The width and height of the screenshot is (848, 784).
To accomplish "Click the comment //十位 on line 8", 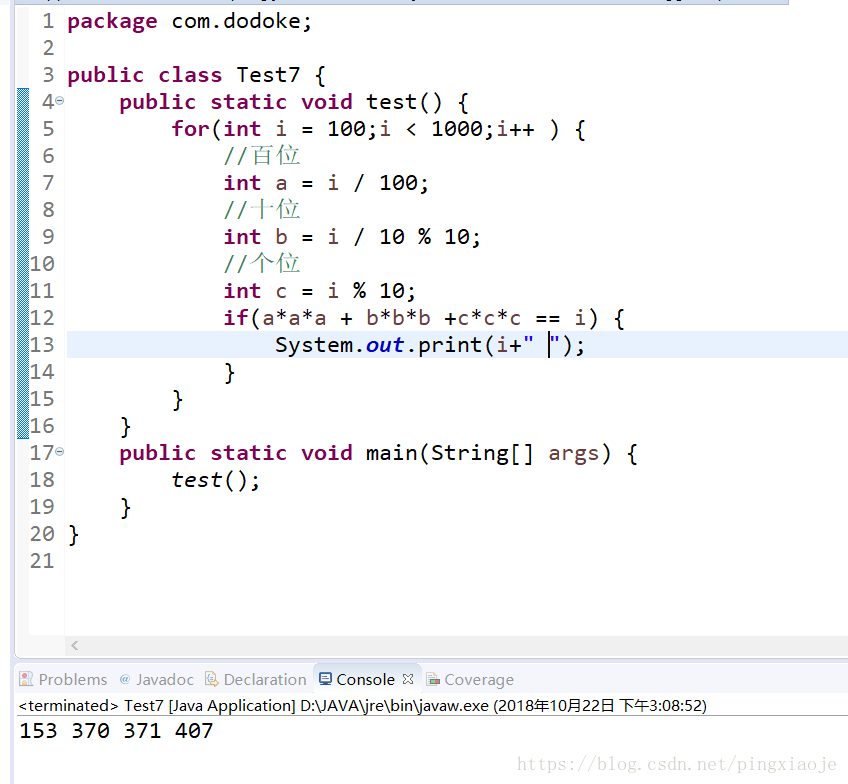I will click(x=262, y=210).
